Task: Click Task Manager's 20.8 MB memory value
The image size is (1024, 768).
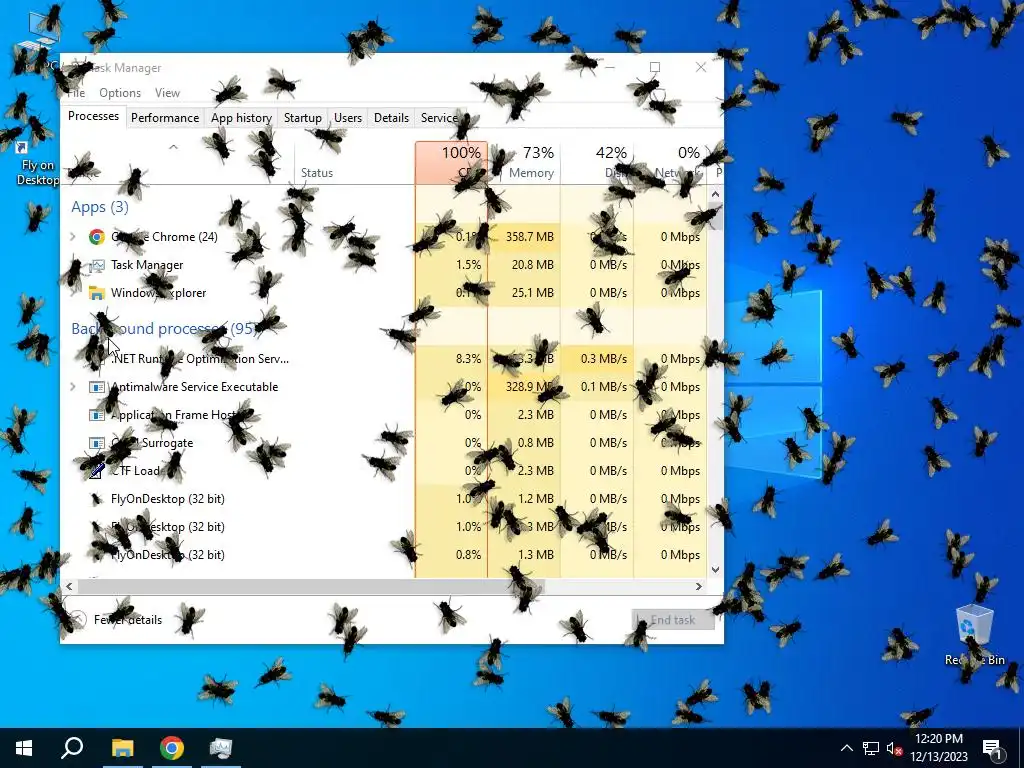Action: pyautogui.click(x=532, y=265)
